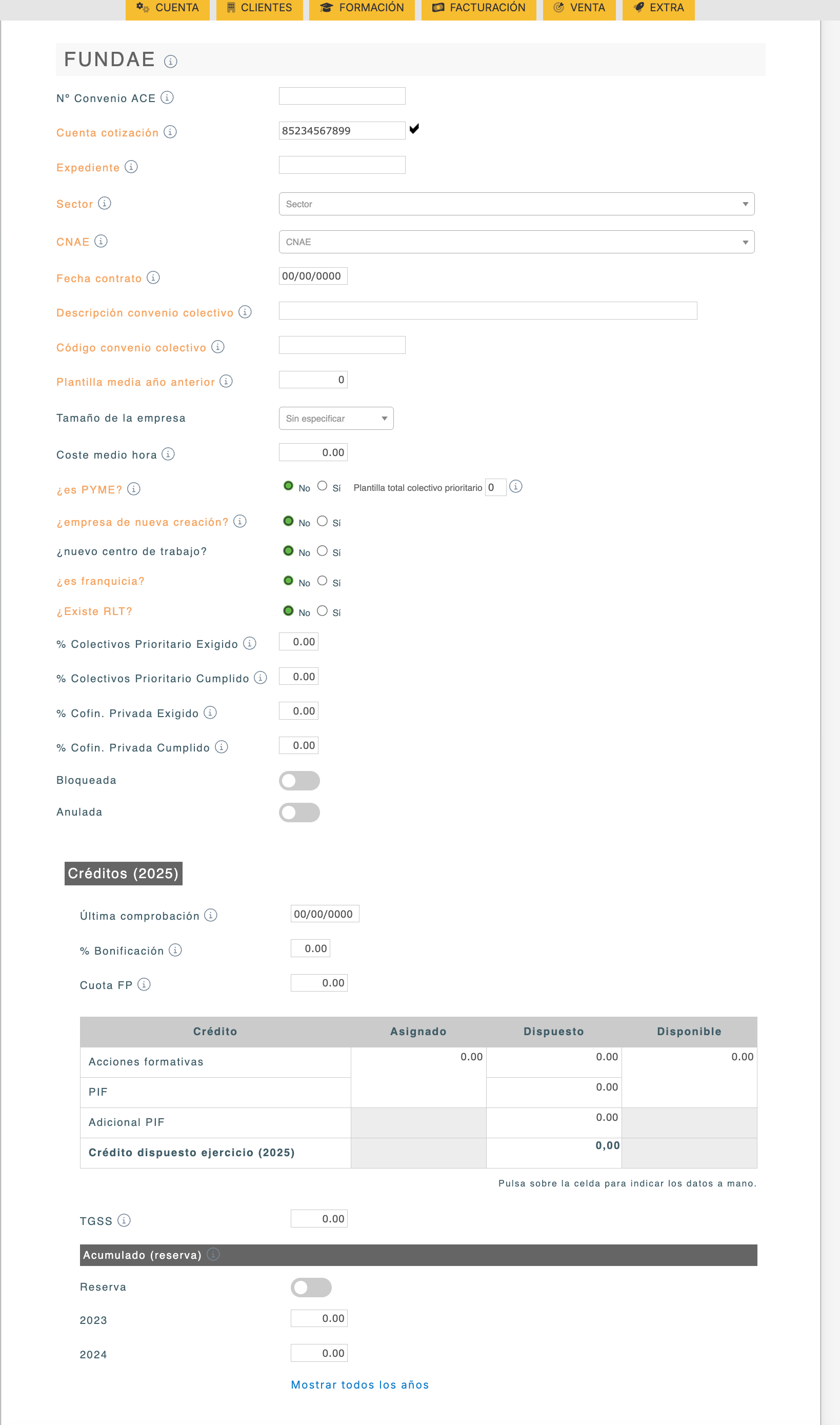840x1425 pixels.
Task: Click the Última comprobación date field
Action: 325,914
